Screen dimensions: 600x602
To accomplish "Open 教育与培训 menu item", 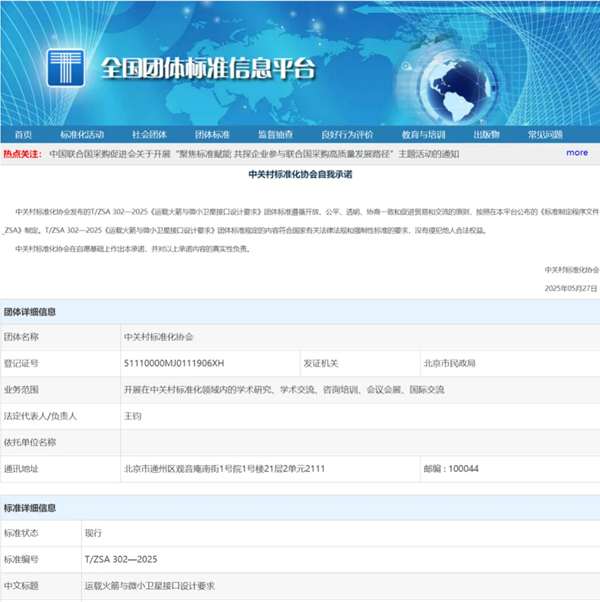I will pos(423,135).
